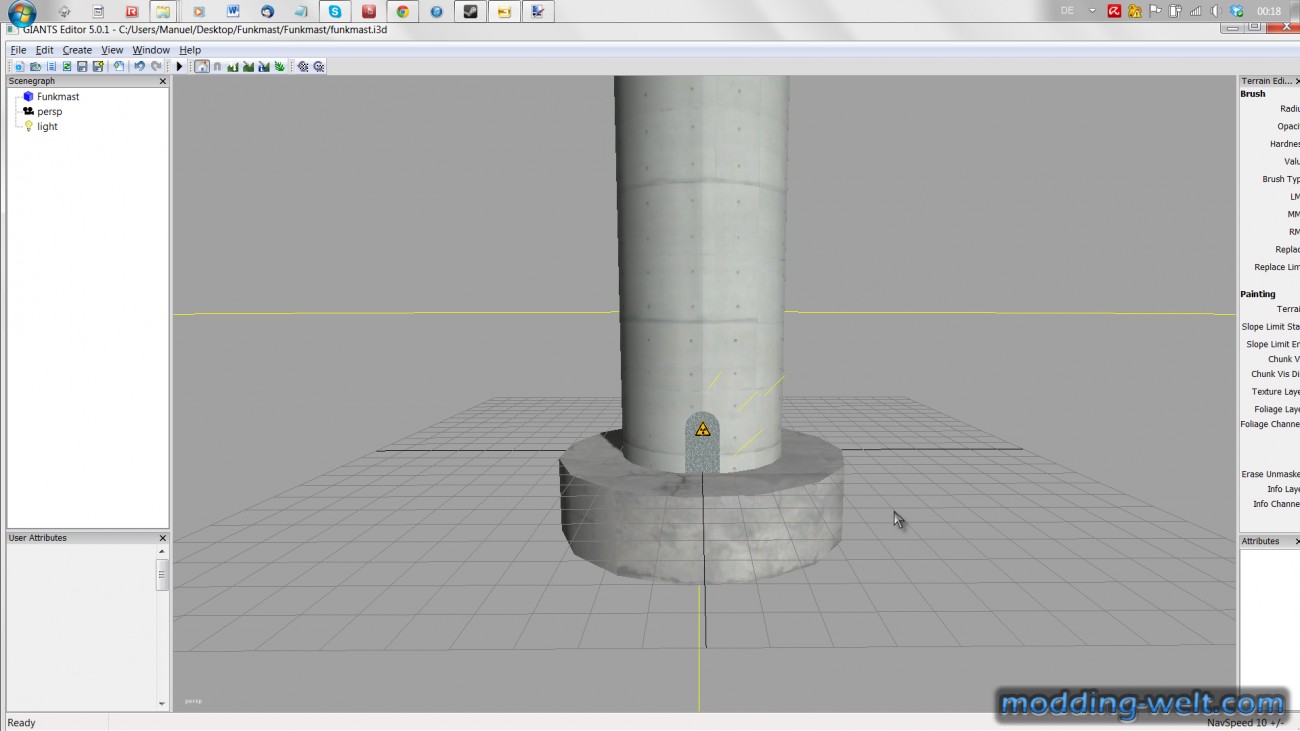Click the second gear icon in toolbar
The height and width of the screenshot is (731, 1300).
(x=319, y=67)
